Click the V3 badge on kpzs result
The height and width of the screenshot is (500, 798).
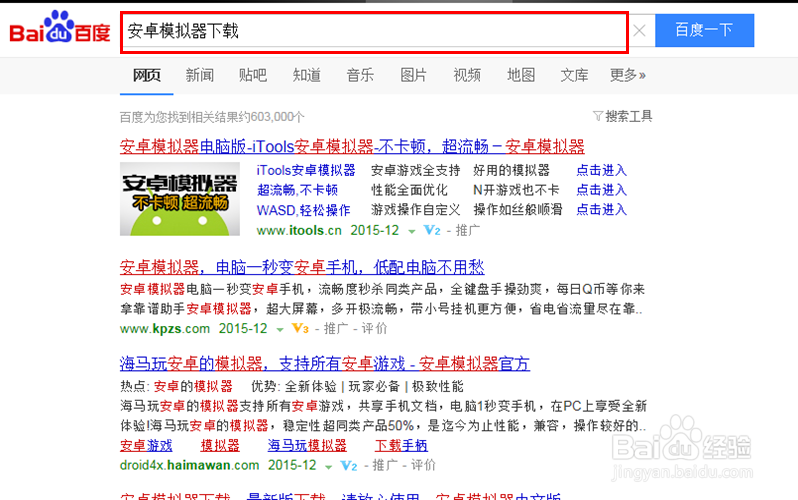coord(300,329)
